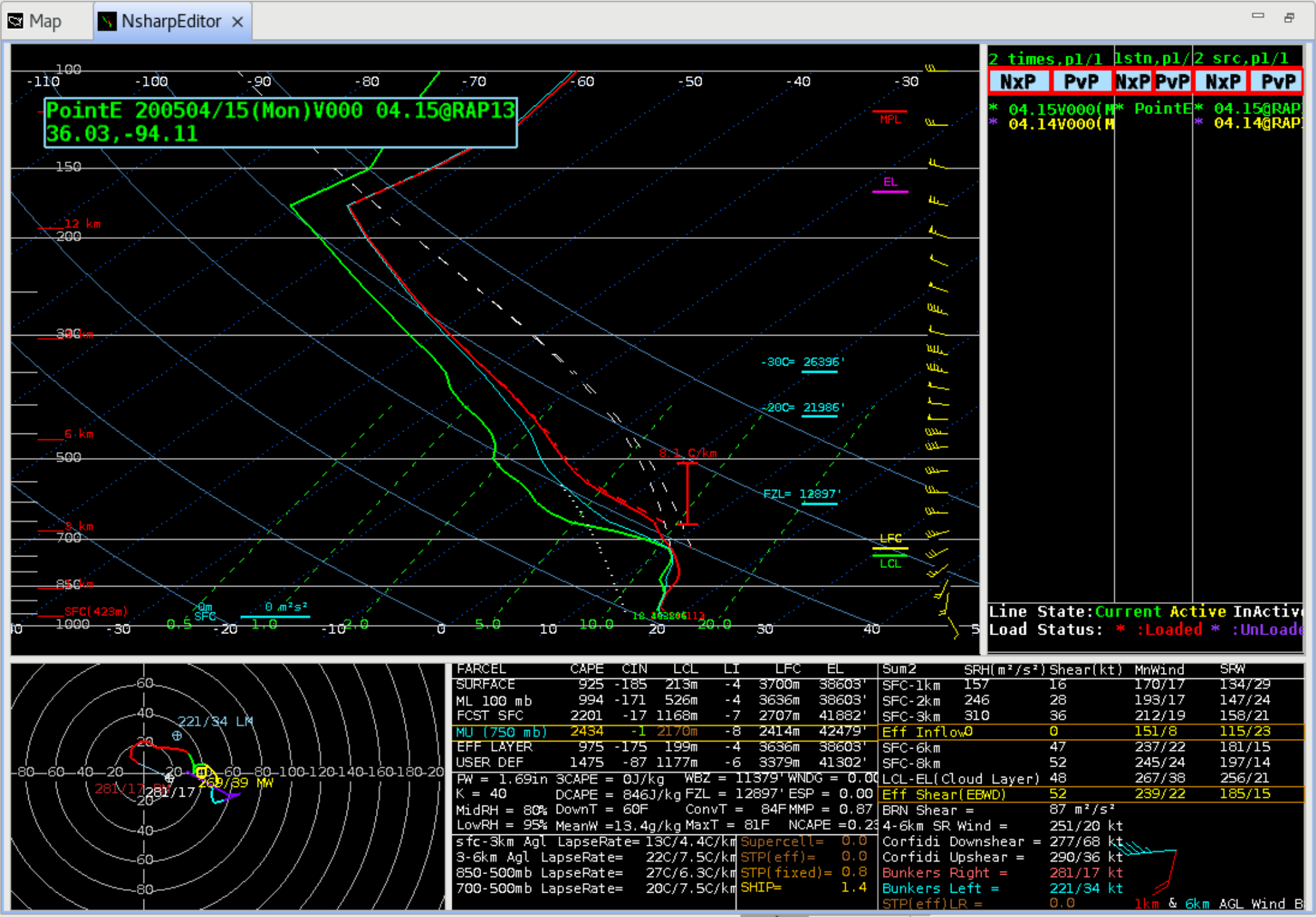1316x917 pixels.
Task: Click the 700-500mb LapseRate line
Action: click(x=595, y=888)
